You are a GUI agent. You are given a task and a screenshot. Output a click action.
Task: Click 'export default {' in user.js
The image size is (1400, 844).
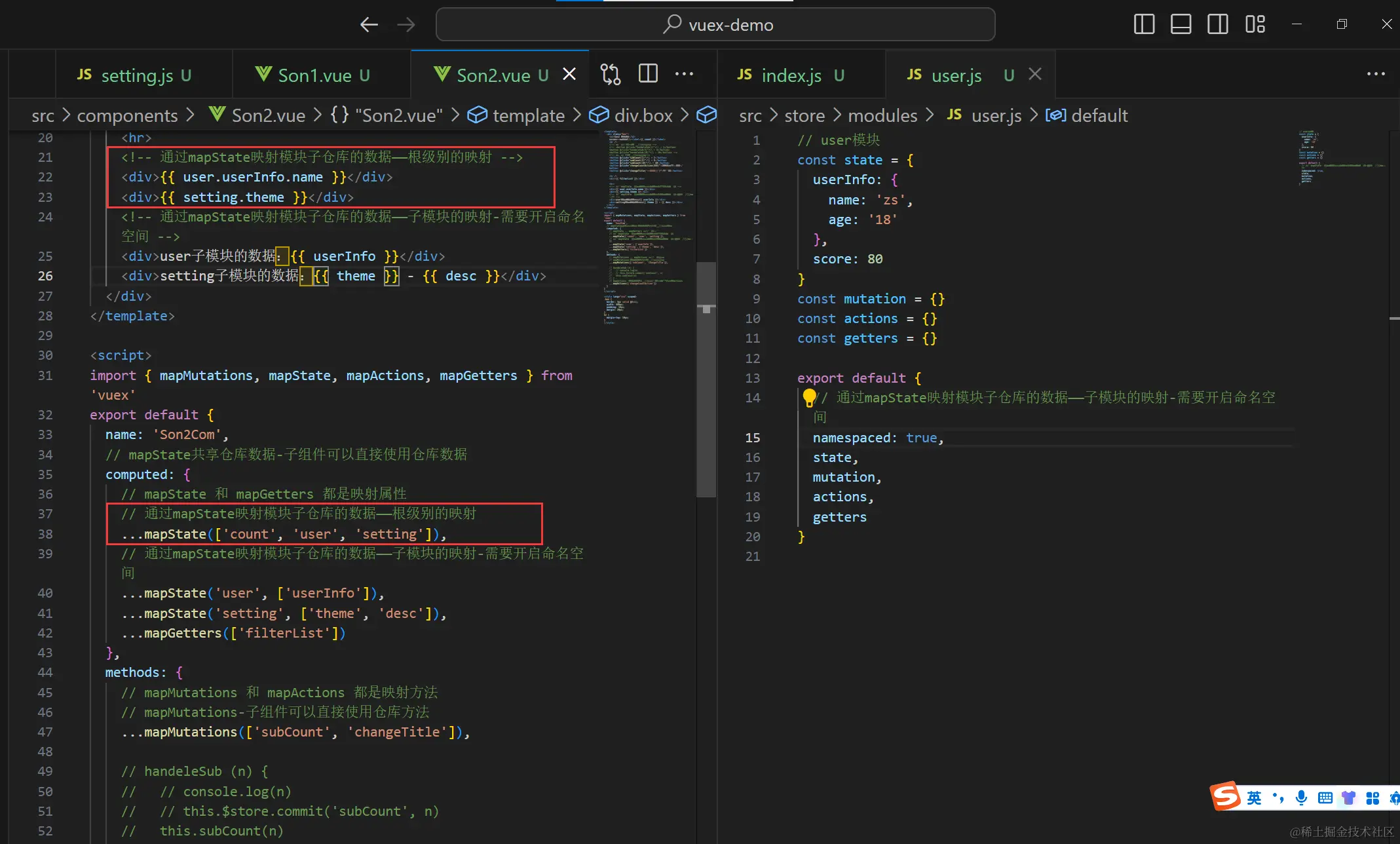coord(860,378)
